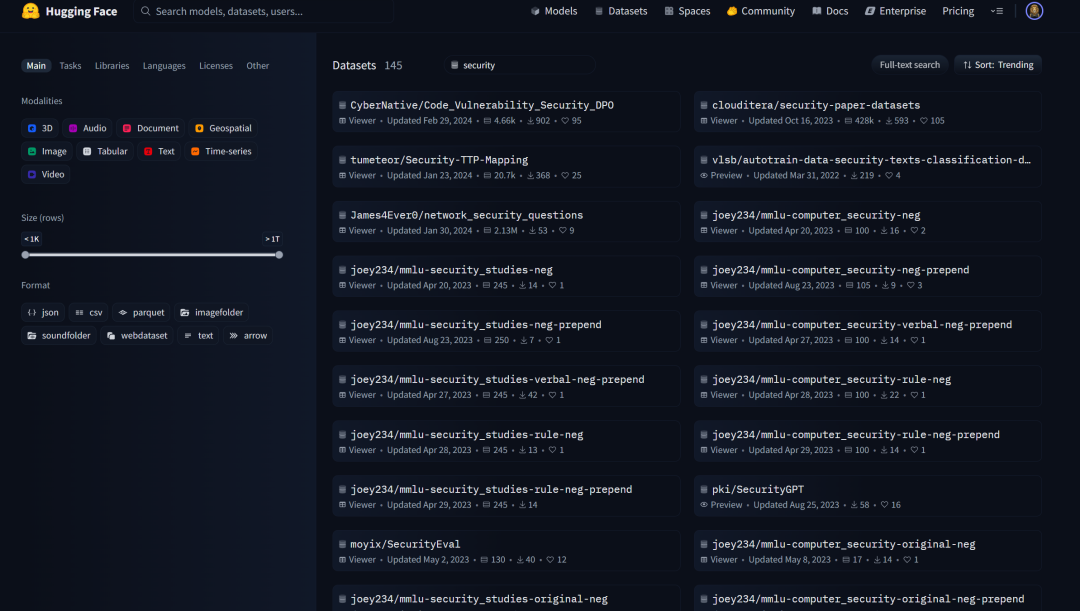
Task: Open the Models page
Action: pyautogui.click(x=554, y=11)
